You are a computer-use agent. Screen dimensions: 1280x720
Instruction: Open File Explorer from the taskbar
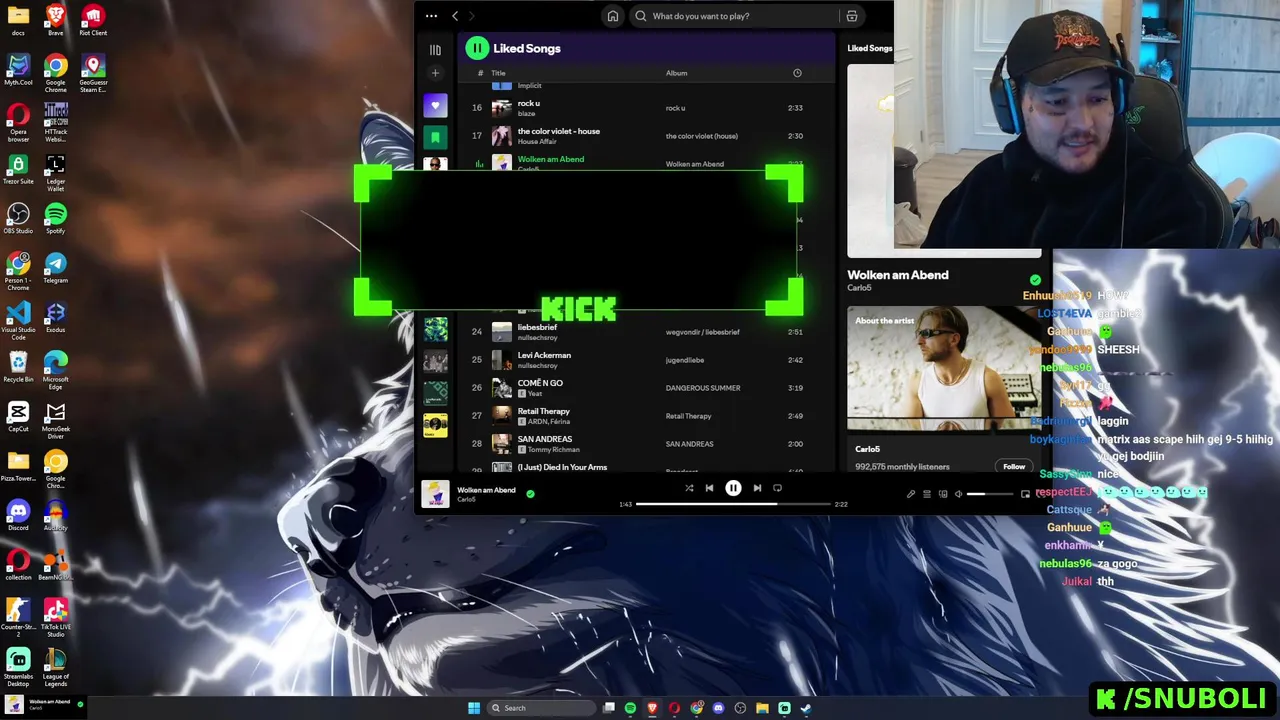pos(762,708)
